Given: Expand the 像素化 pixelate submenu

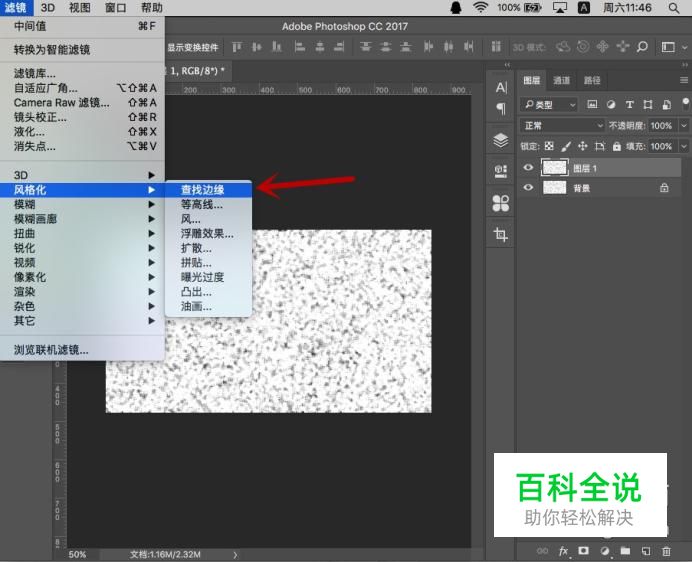Looking at the screenshot, I should [x=82, y=277].
